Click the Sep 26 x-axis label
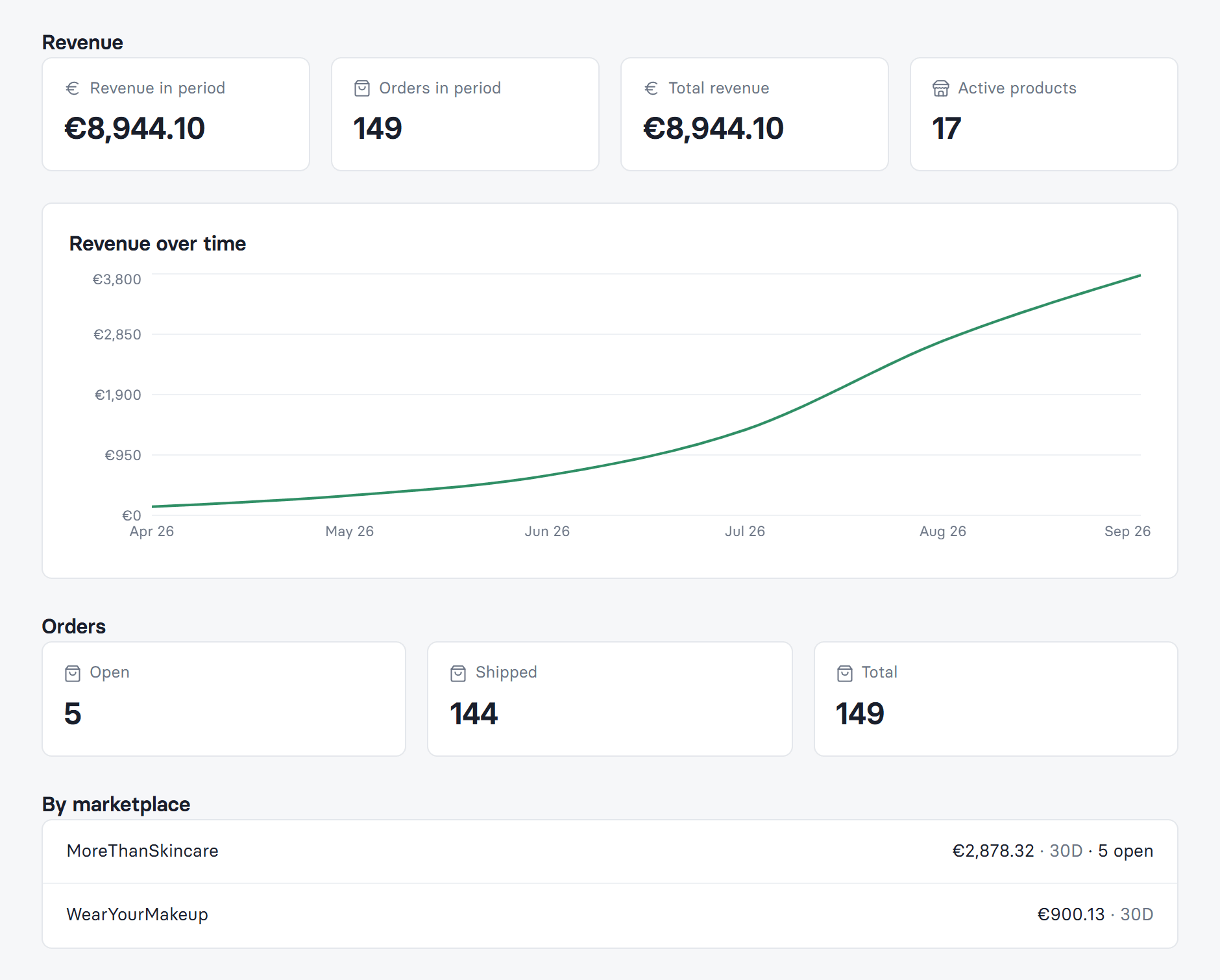1220x980 pixels. click(x=1128, y=532)
